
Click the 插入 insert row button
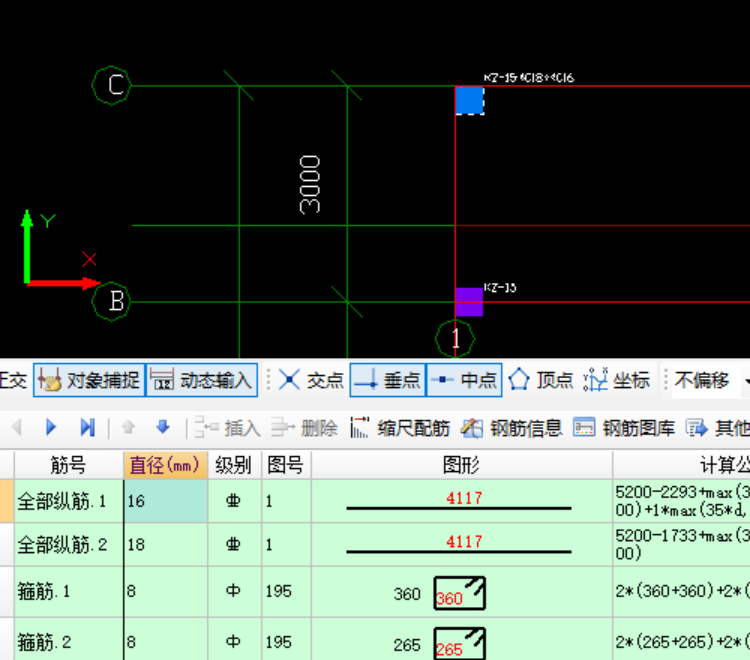228,428
